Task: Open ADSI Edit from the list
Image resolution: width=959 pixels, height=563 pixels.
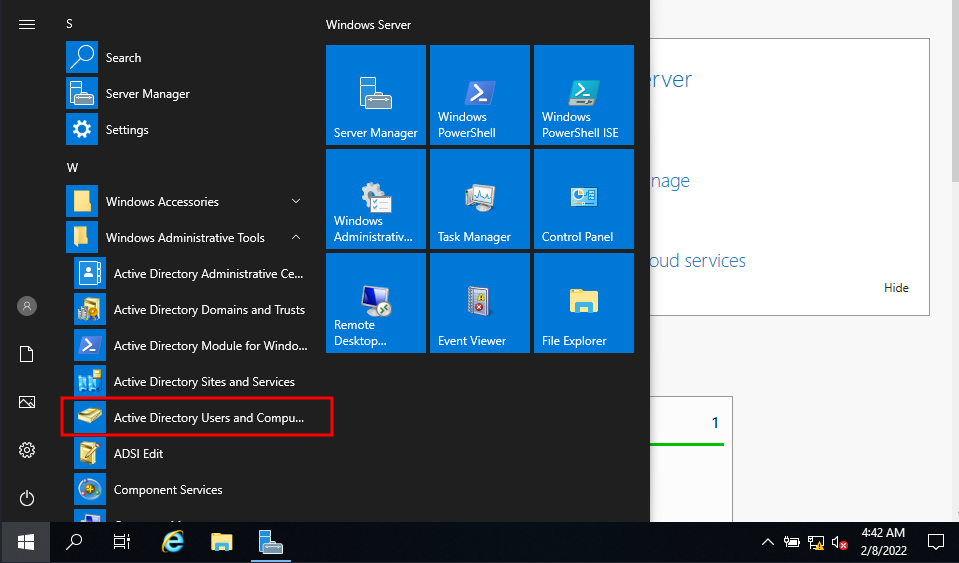Action: coord(191,454)
